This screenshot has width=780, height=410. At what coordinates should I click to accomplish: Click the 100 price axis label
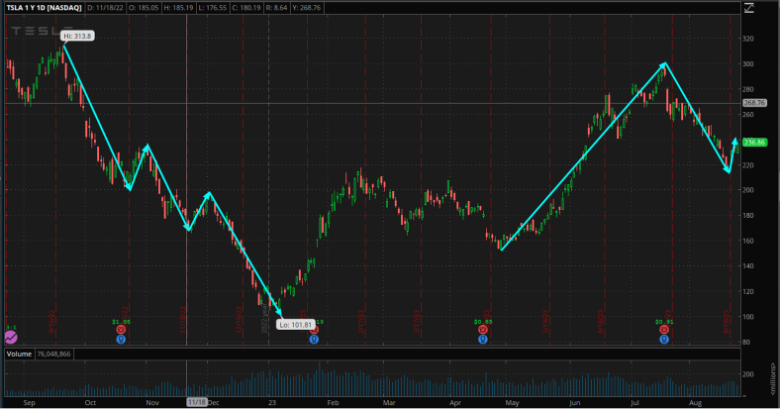pyautogui.click(x=748, y=317)
